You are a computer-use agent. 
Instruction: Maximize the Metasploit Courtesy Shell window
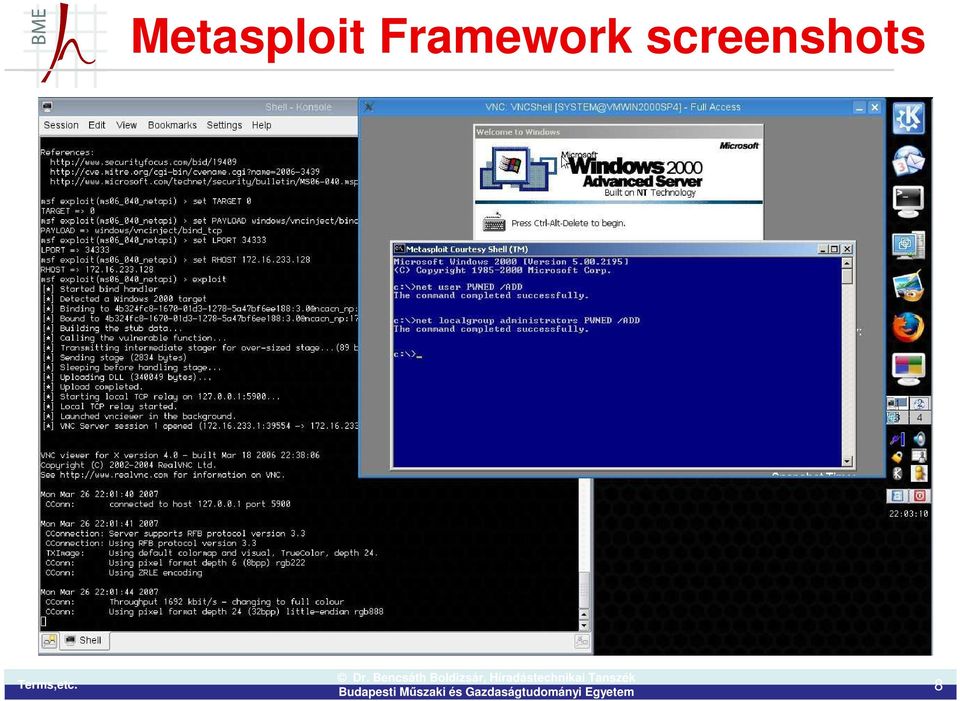(x=834, y=249)
